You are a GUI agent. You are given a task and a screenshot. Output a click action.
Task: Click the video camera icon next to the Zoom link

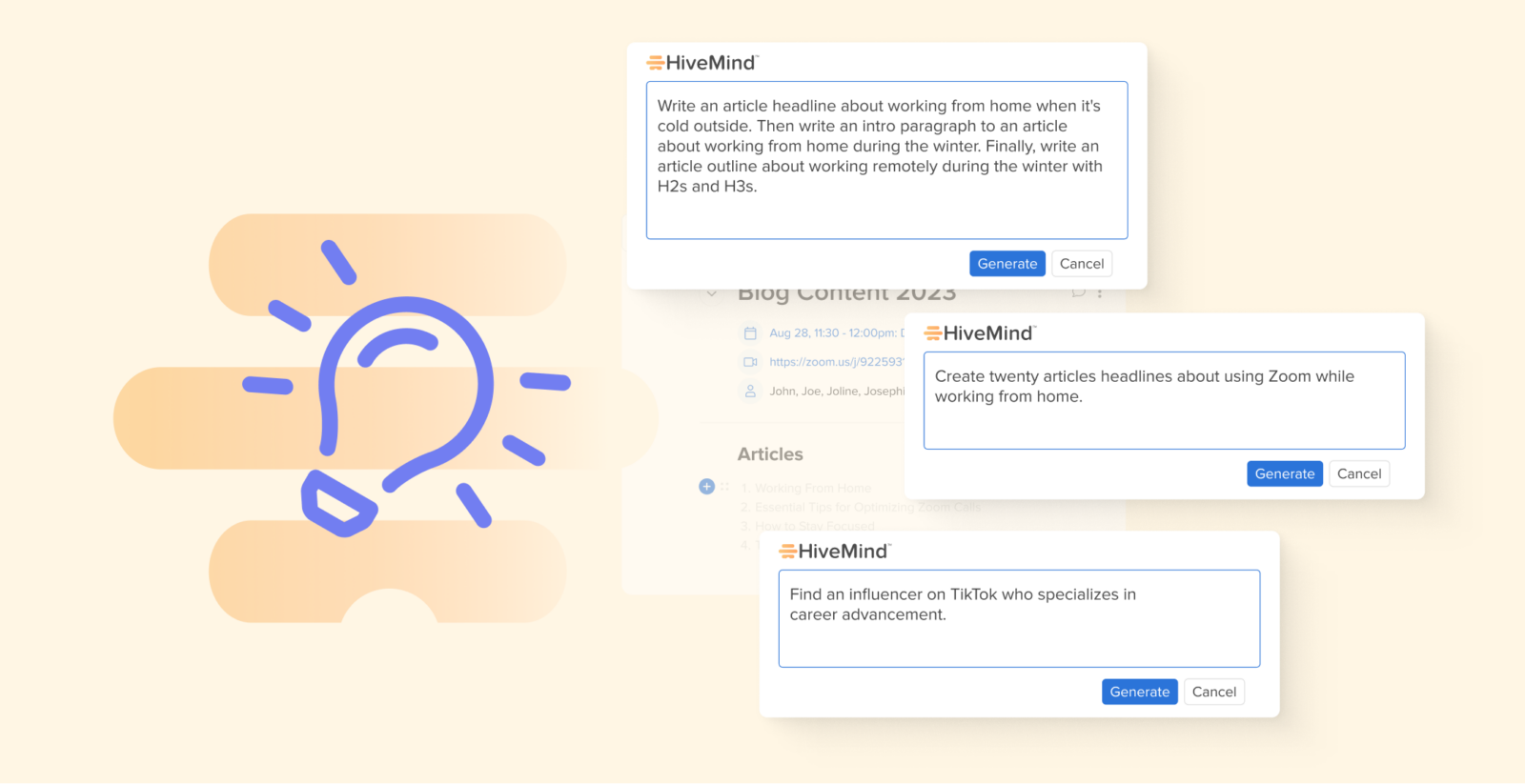click(x=749, y=362)
